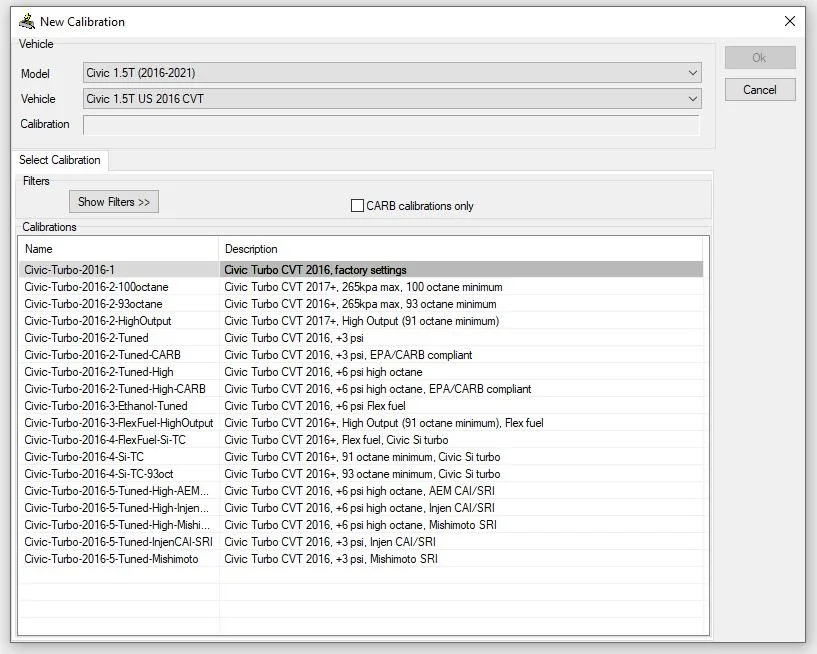The image size is (817, 654).
Task: Close the New Calibration dialog
Action: (x=789, y=21)
